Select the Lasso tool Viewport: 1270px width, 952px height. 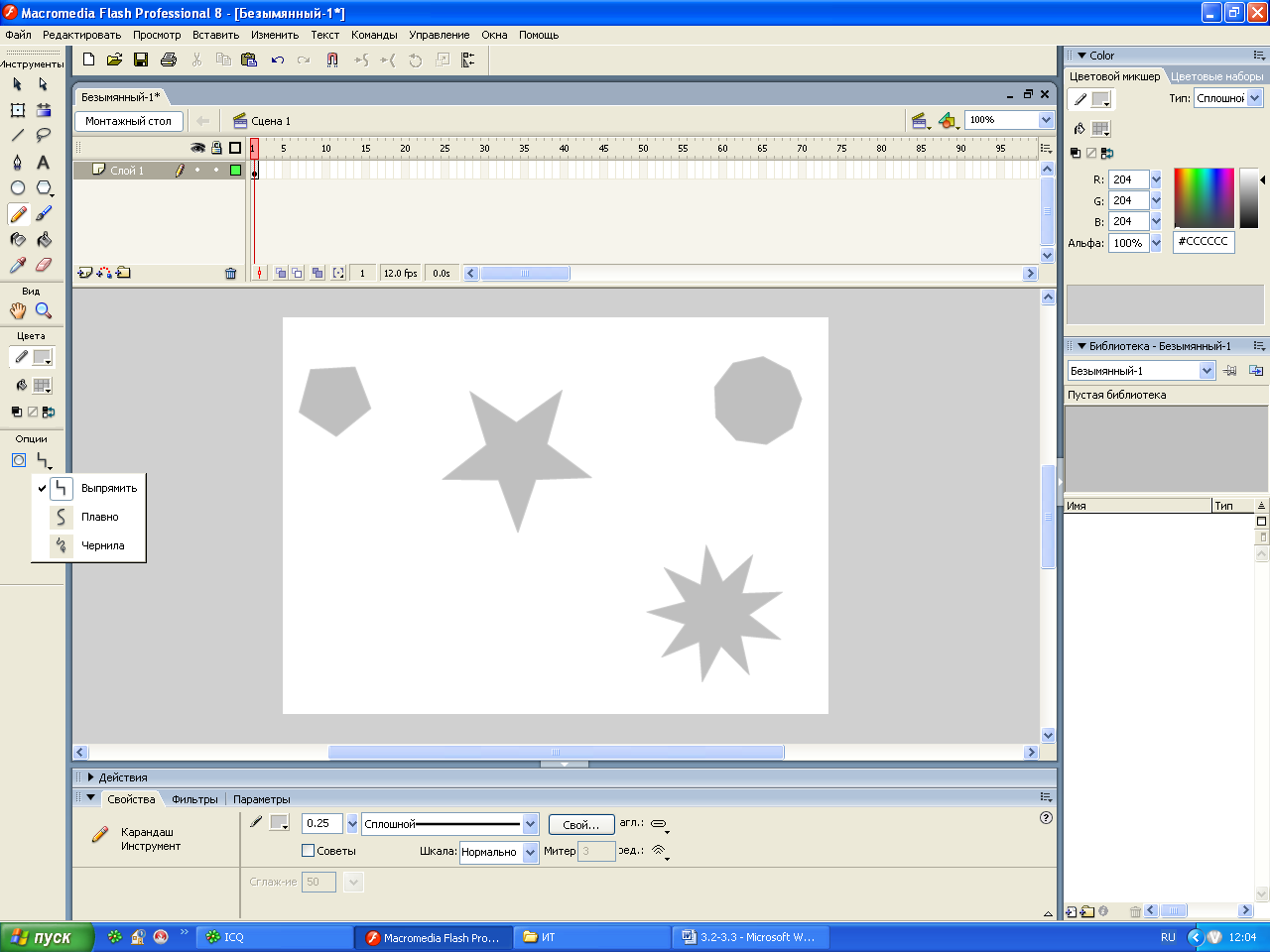(x=44, y=136)
